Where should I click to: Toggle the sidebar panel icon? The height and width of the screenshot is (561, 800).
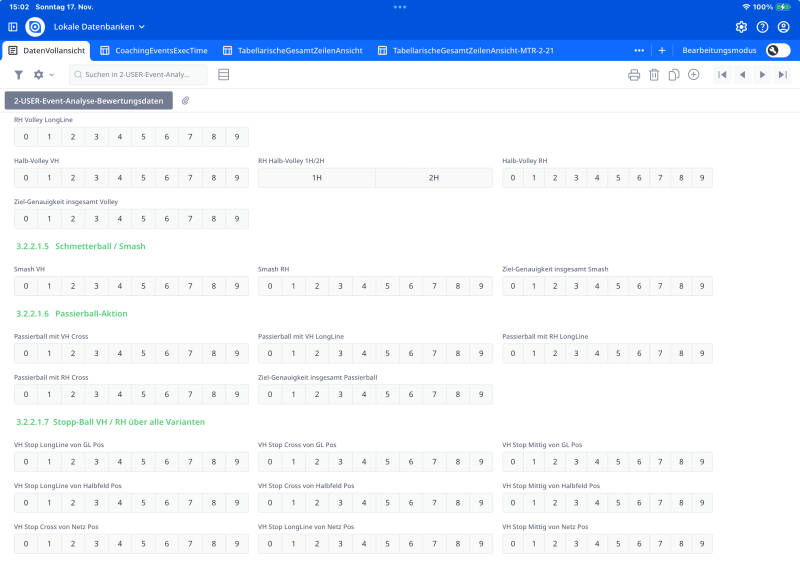tap(13, 27)
